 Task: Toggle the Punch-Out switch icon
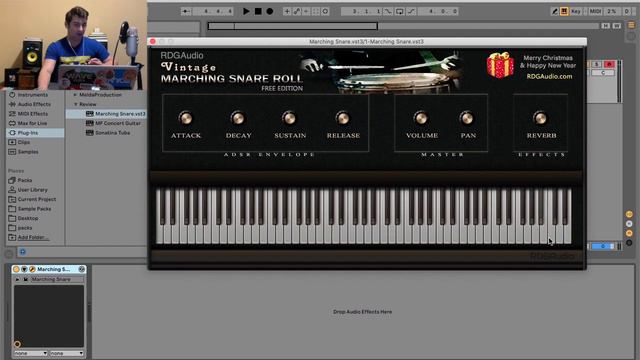[411, 11]
